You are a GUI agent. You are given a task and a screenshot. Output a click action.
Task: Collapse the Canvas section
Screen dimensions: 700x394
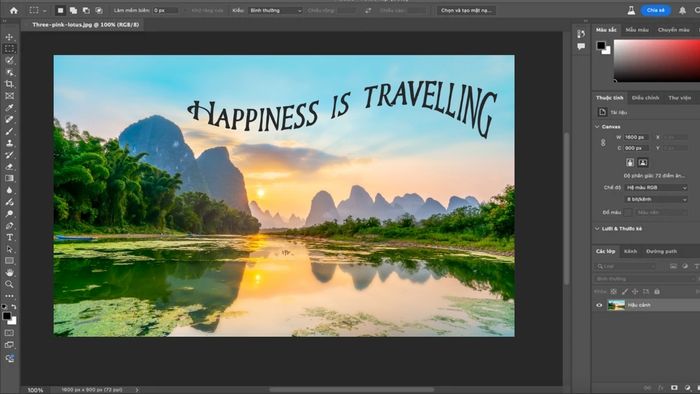click(x=597, y=127)
